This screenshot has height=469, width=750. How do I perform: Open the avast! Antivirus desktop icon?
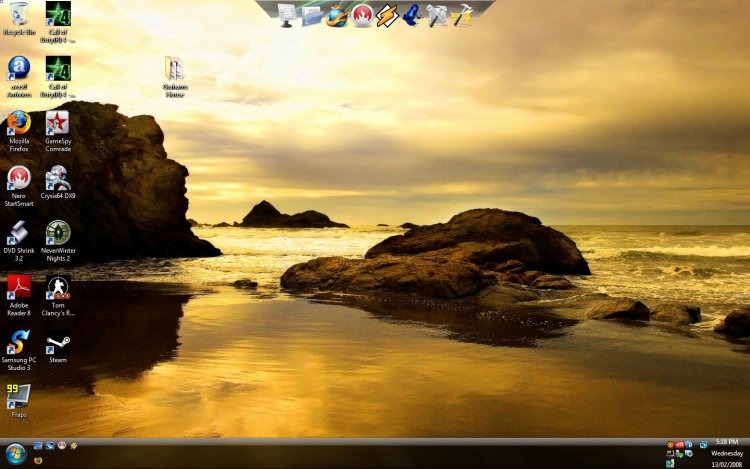tap(18, 69)
